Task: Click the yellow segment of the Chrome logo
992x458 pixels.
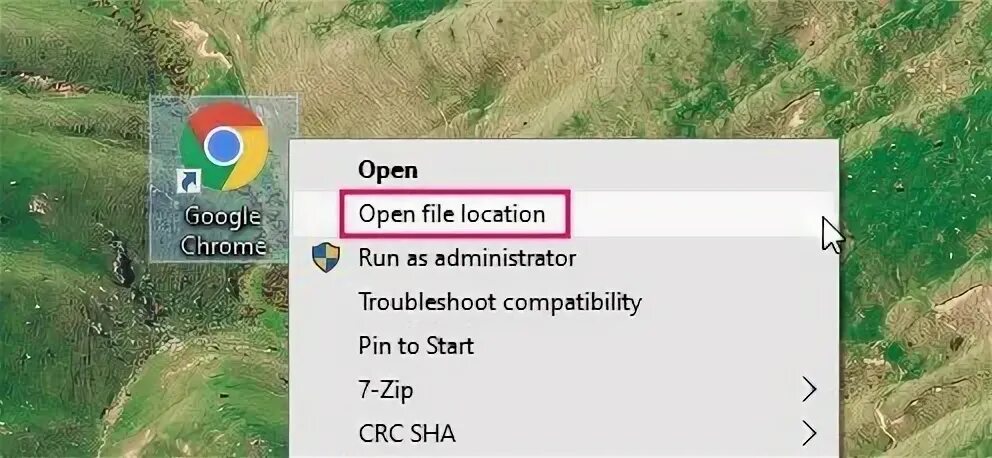Action: [x=250, y=163]
